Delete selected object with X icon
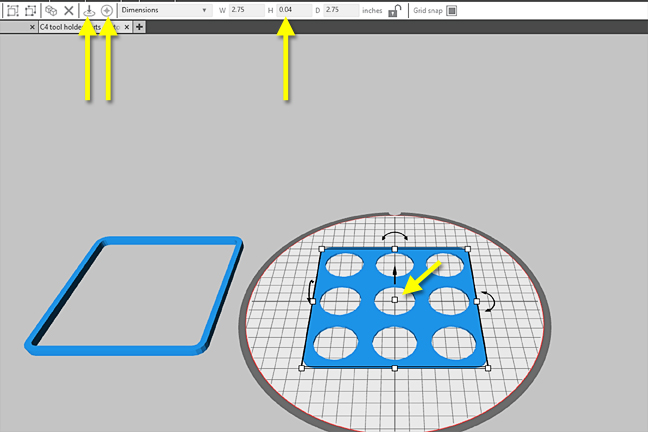The width and height of the screenshot is (648, 432). click(x=68, y=10)
